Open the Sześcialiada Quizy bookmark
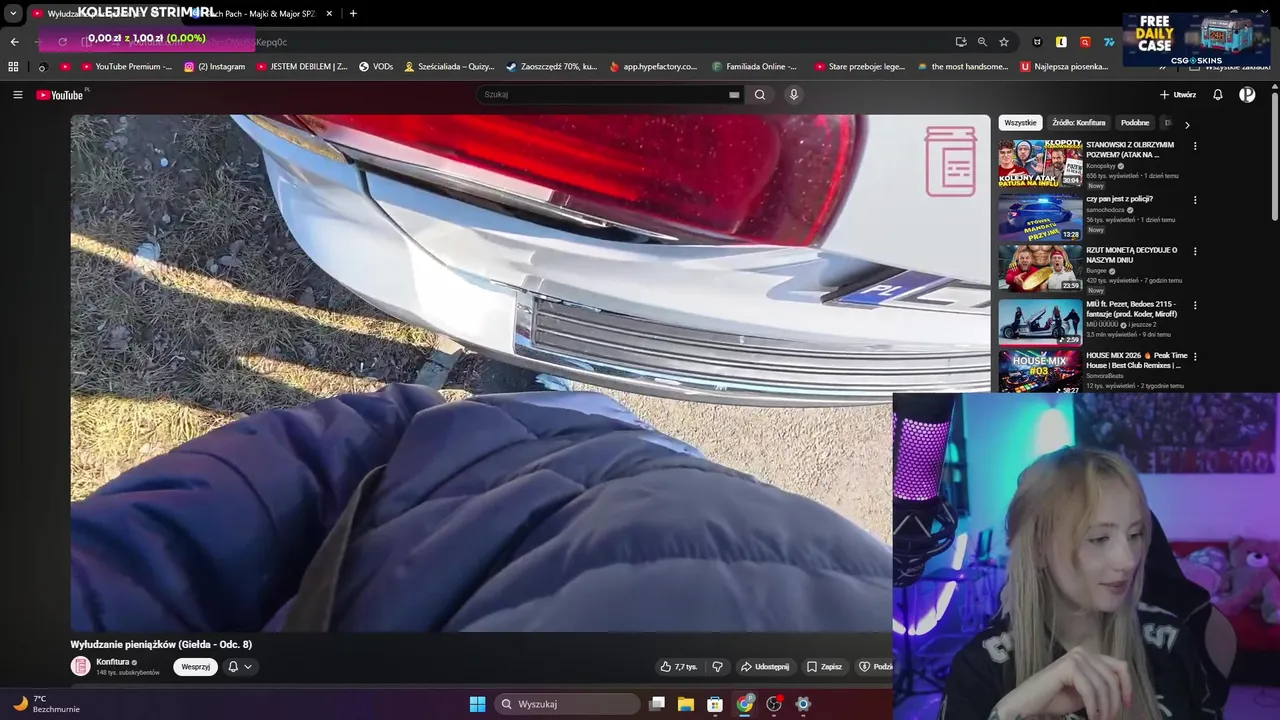Viewport: 1280px width, 720px height. click(449, 67)
